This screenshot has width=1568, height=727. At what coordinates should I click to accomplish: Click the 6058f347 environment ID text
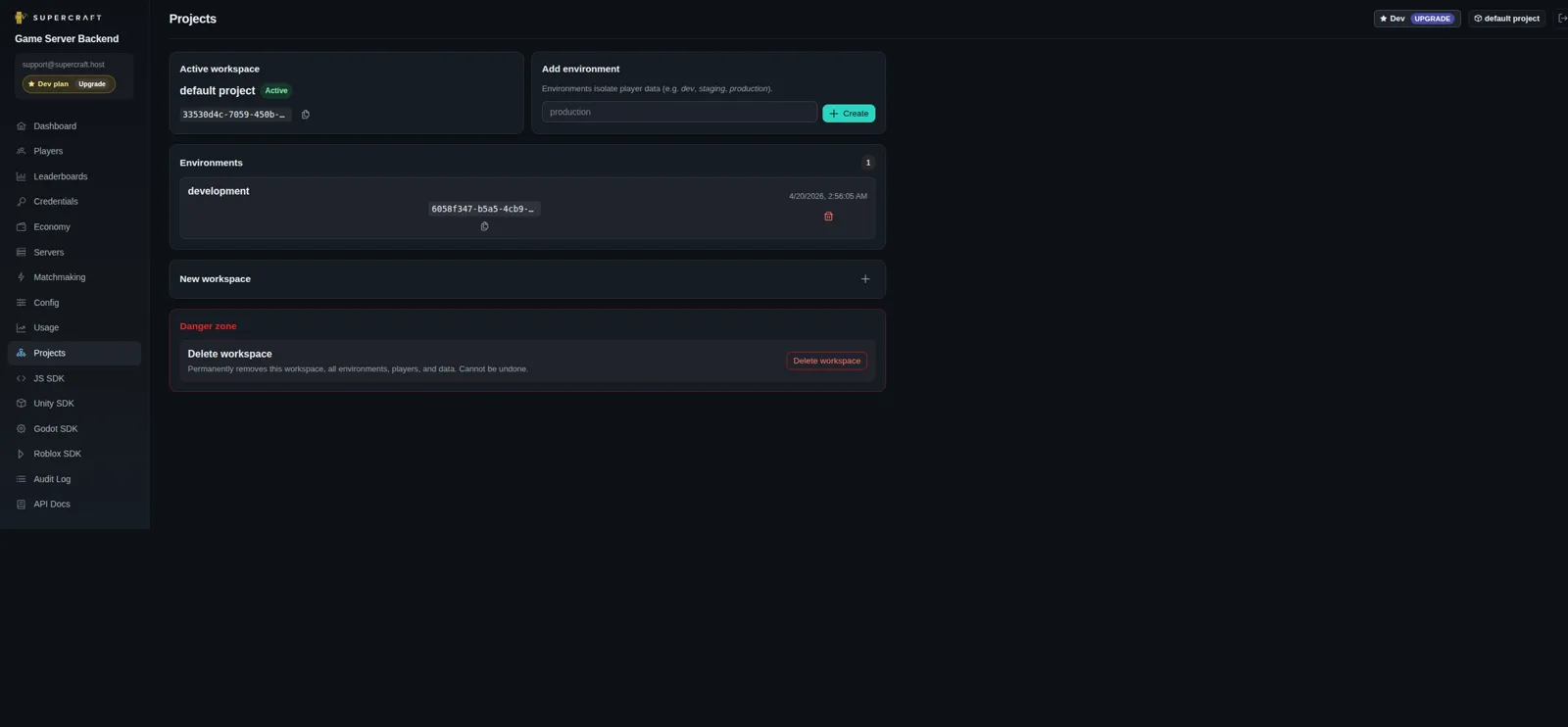click(484, 209)
